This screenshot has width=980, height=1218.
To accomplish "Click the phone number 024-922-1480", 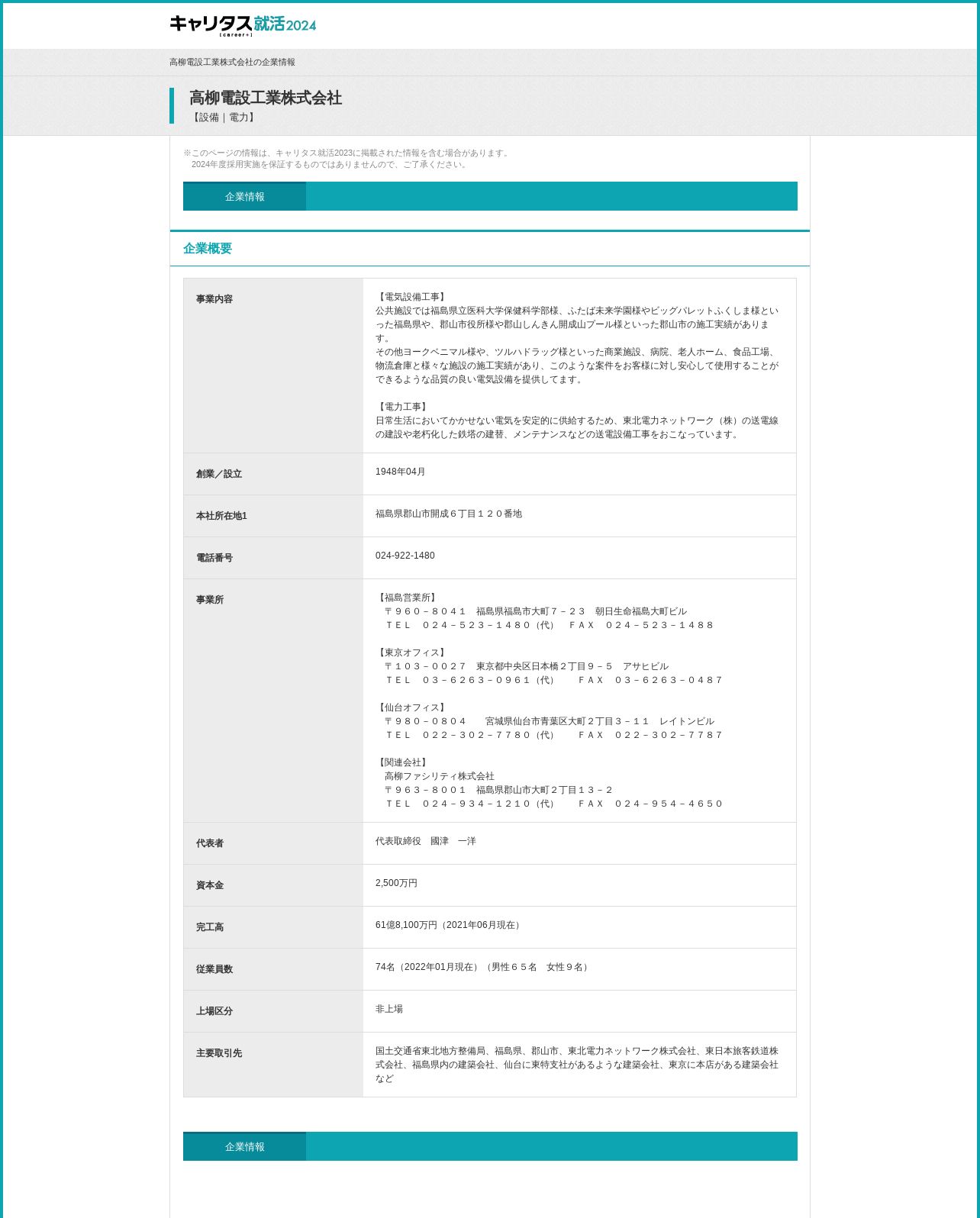I will coord(405,556).
